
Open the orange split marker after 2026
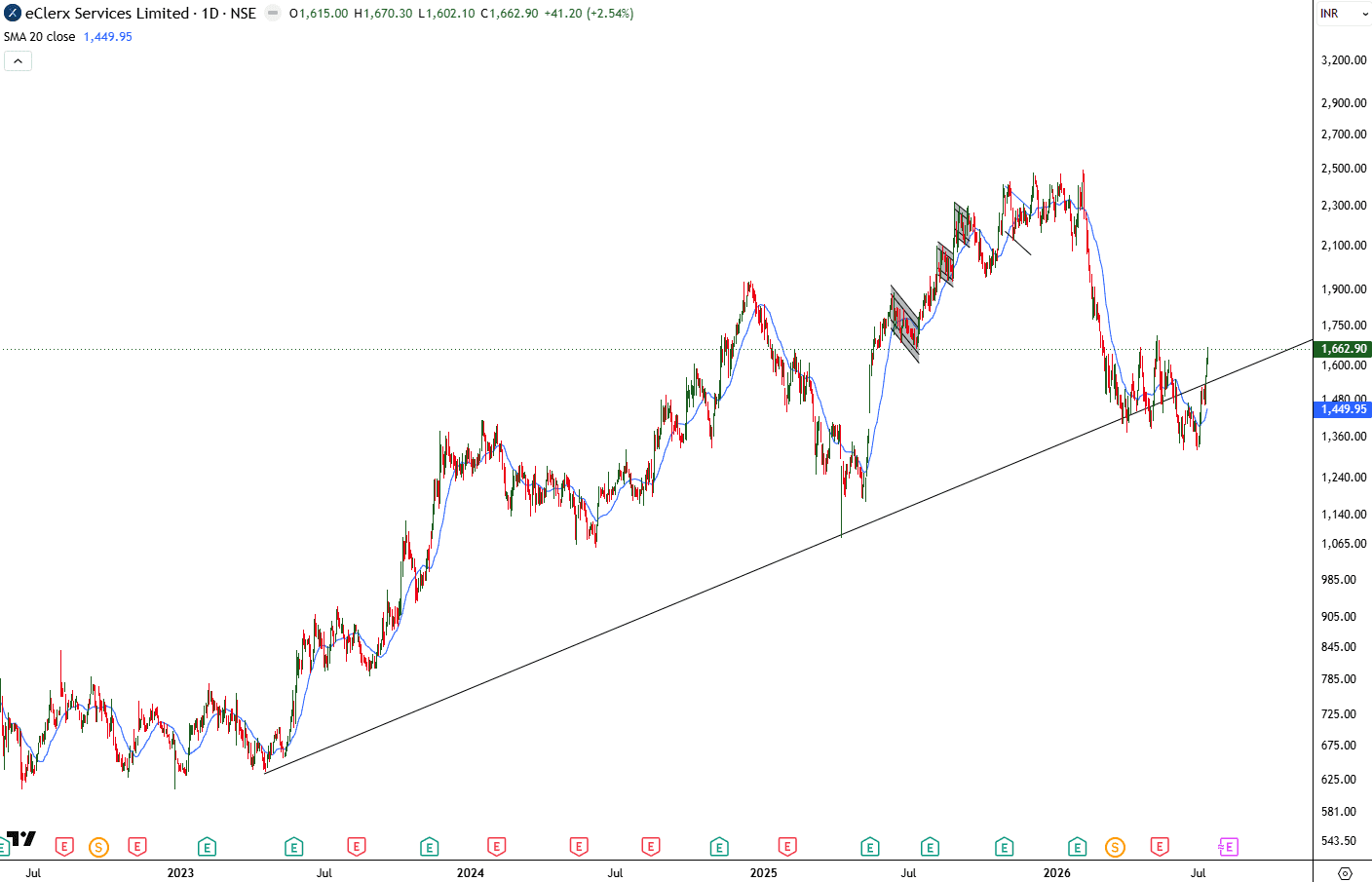point(1115,847)
